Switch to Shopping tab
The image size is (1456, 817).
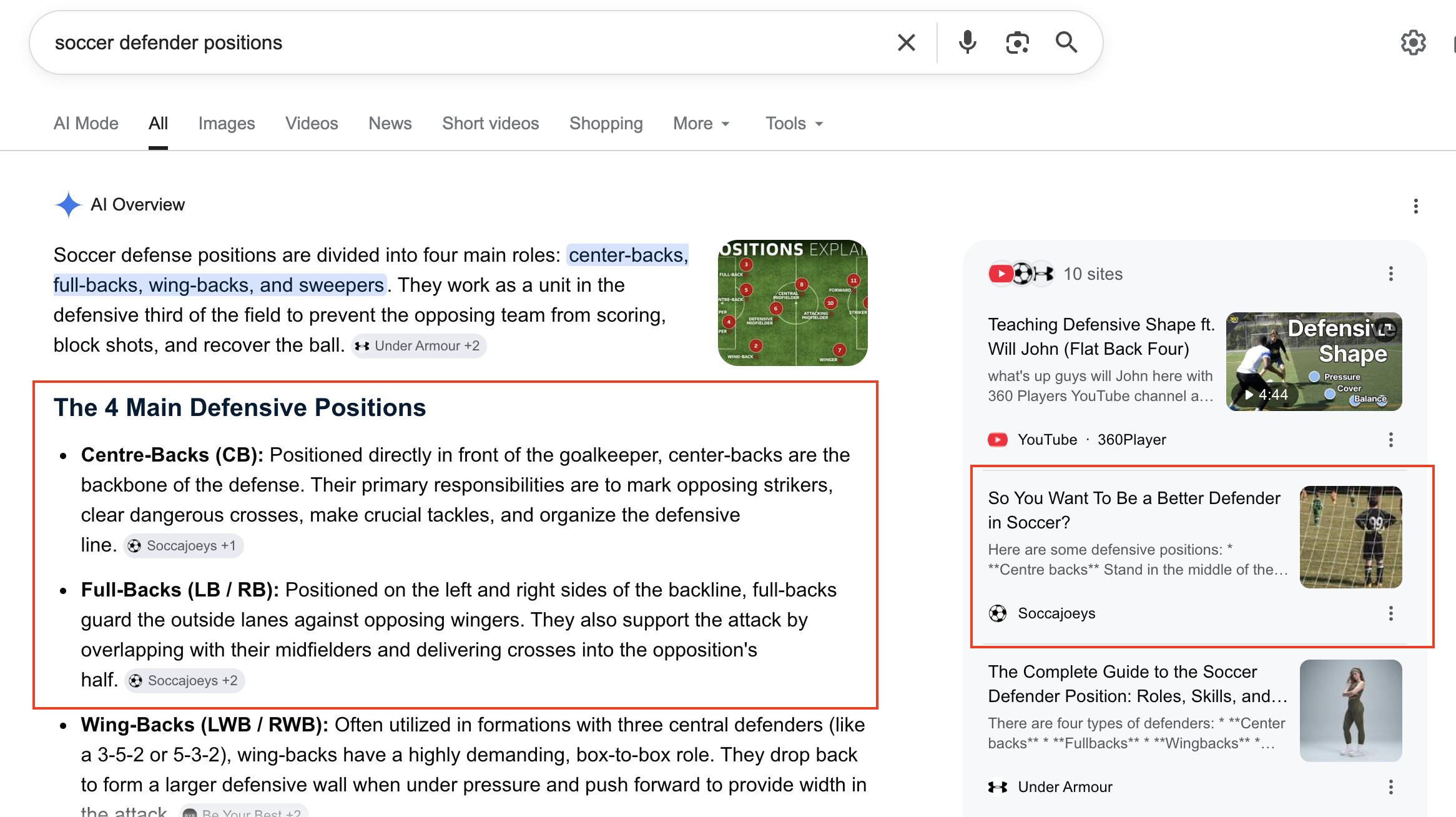[x=606, y=124]
